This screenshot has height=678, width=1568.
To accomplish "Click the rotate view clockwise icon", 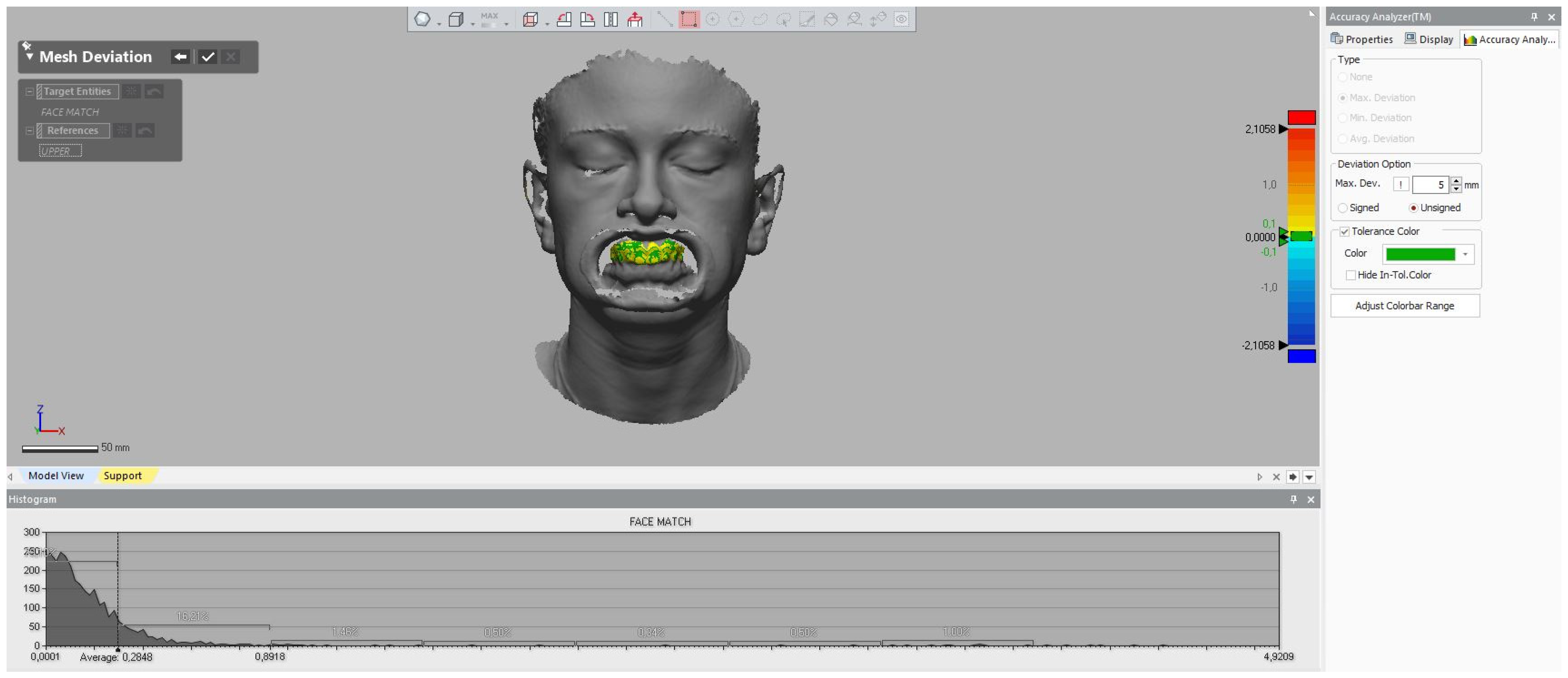I will (x=588, y=19).
